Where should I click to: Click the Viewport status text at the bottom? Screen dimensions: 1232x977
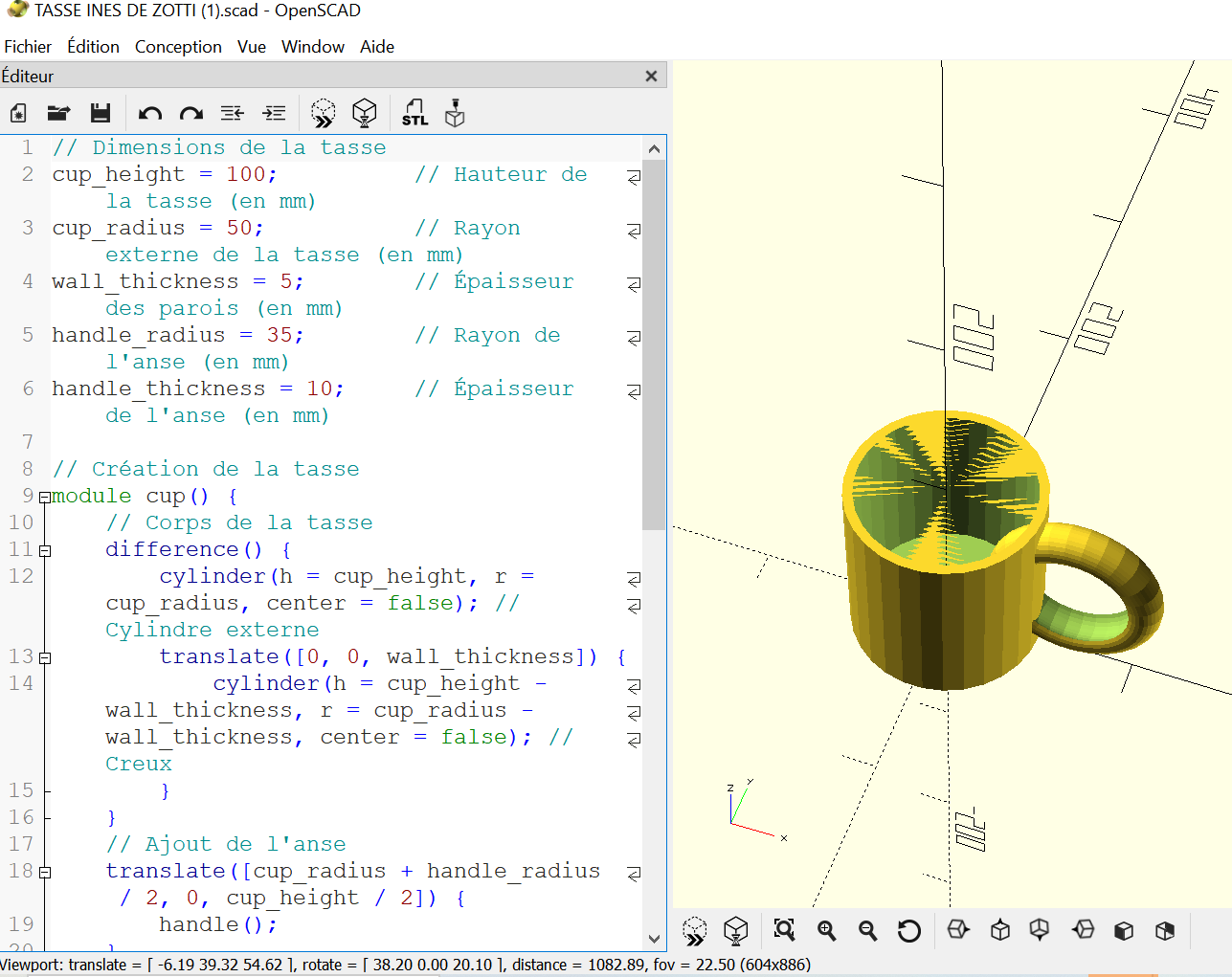pos(406,965)
